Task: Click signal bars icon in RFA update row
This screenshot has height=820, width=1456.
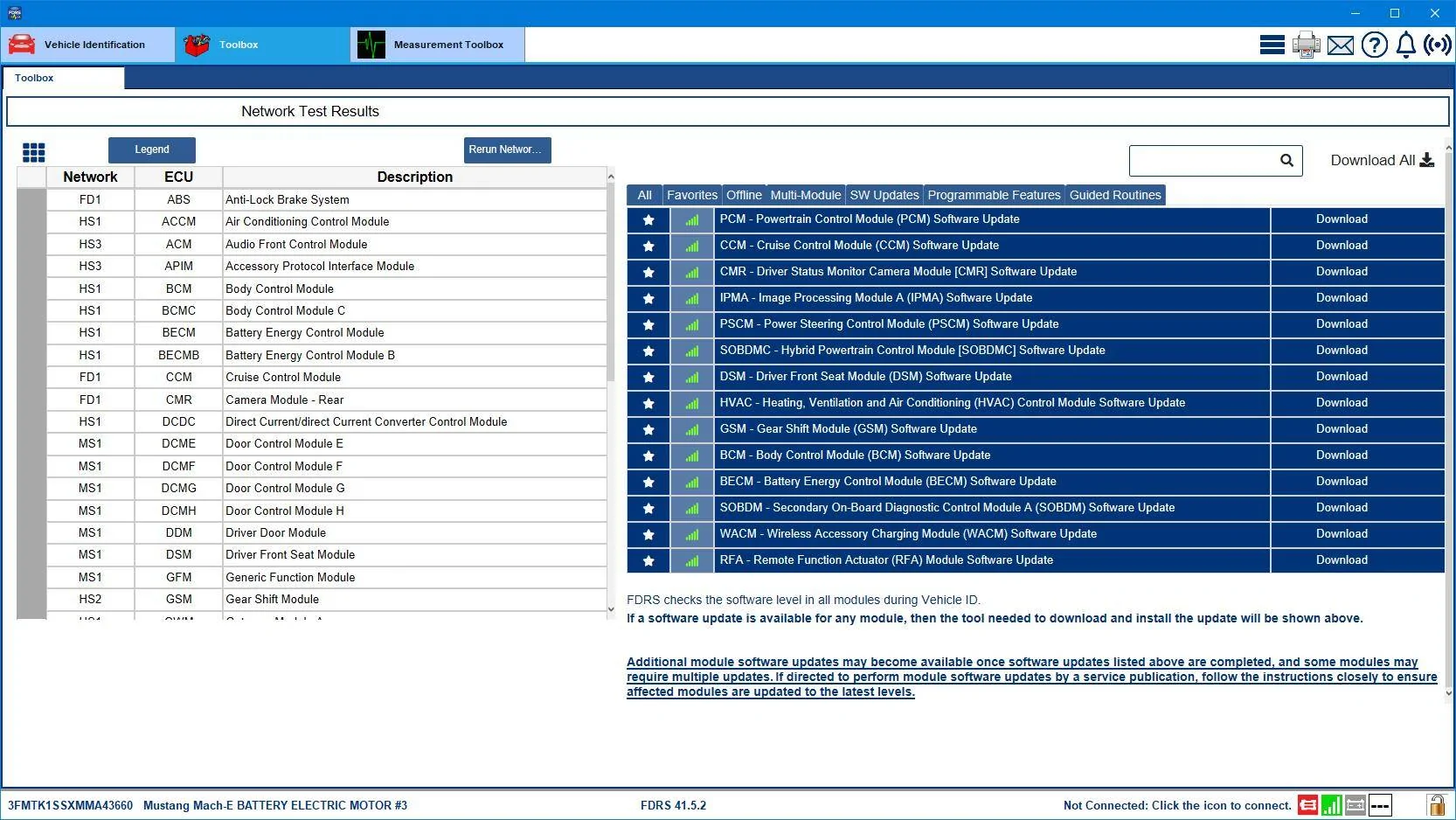Action: click(692, 561)
